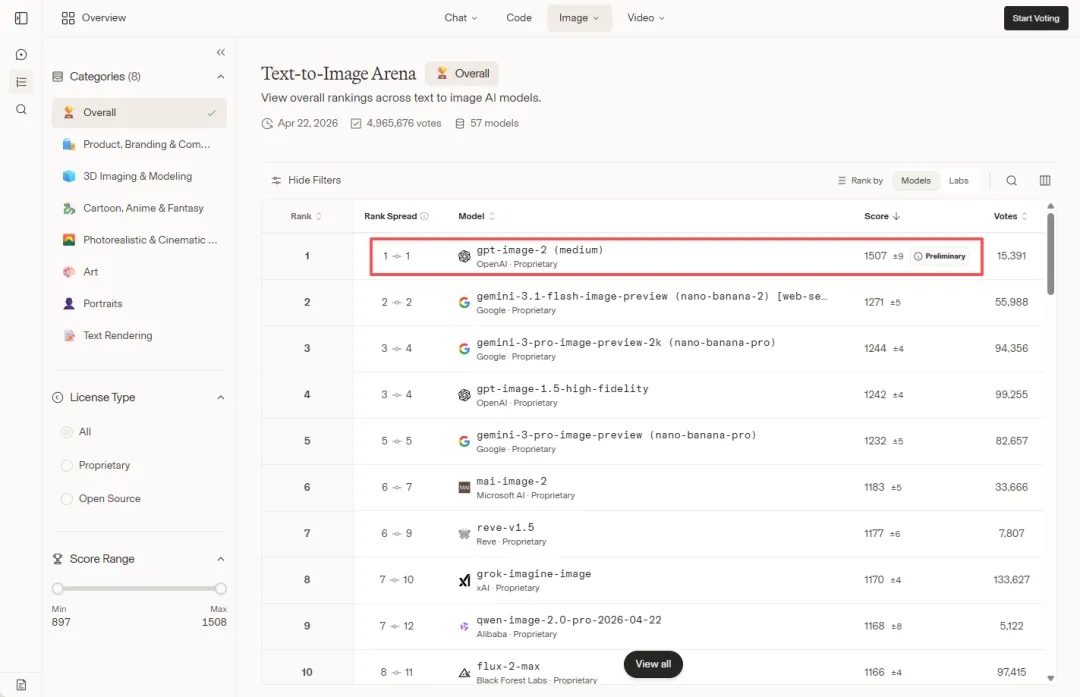This screenshot has height=697, width=1080.
Task: Open the document icon at bottom of left rail
Action: coord(21,685)
